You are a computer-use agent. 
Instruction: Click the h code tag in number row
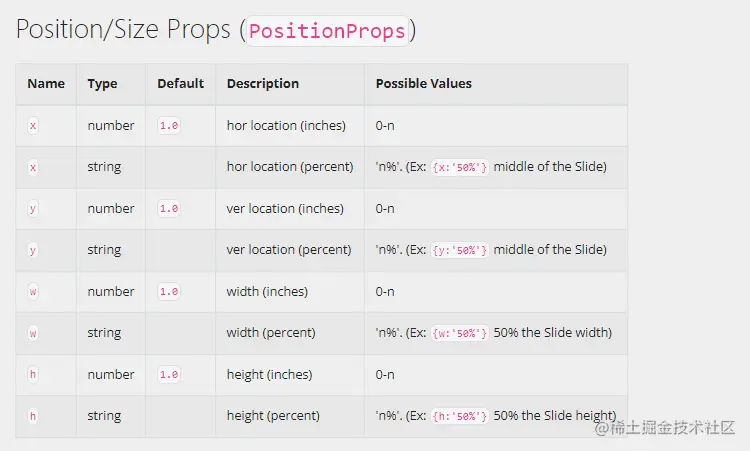point(33,374)
